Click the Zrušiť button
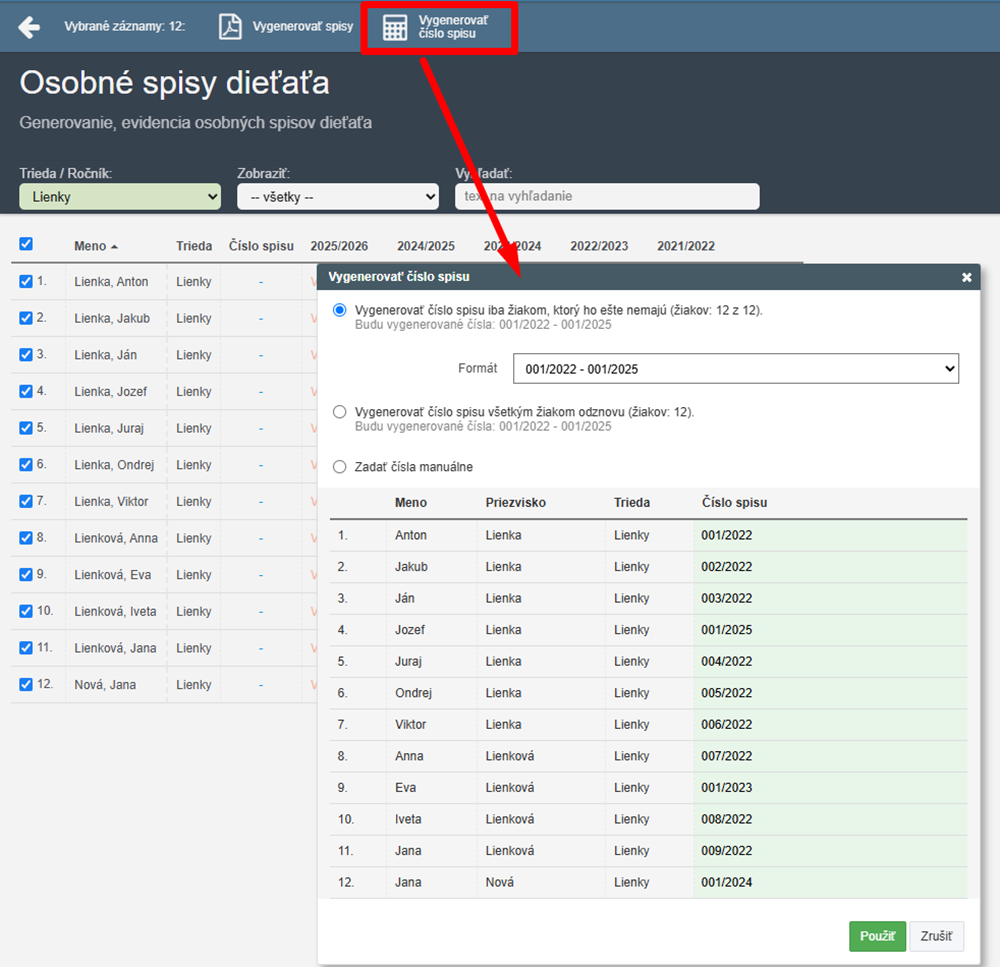The width and height of the screenshot is (1000, 967). click(936, 936)
